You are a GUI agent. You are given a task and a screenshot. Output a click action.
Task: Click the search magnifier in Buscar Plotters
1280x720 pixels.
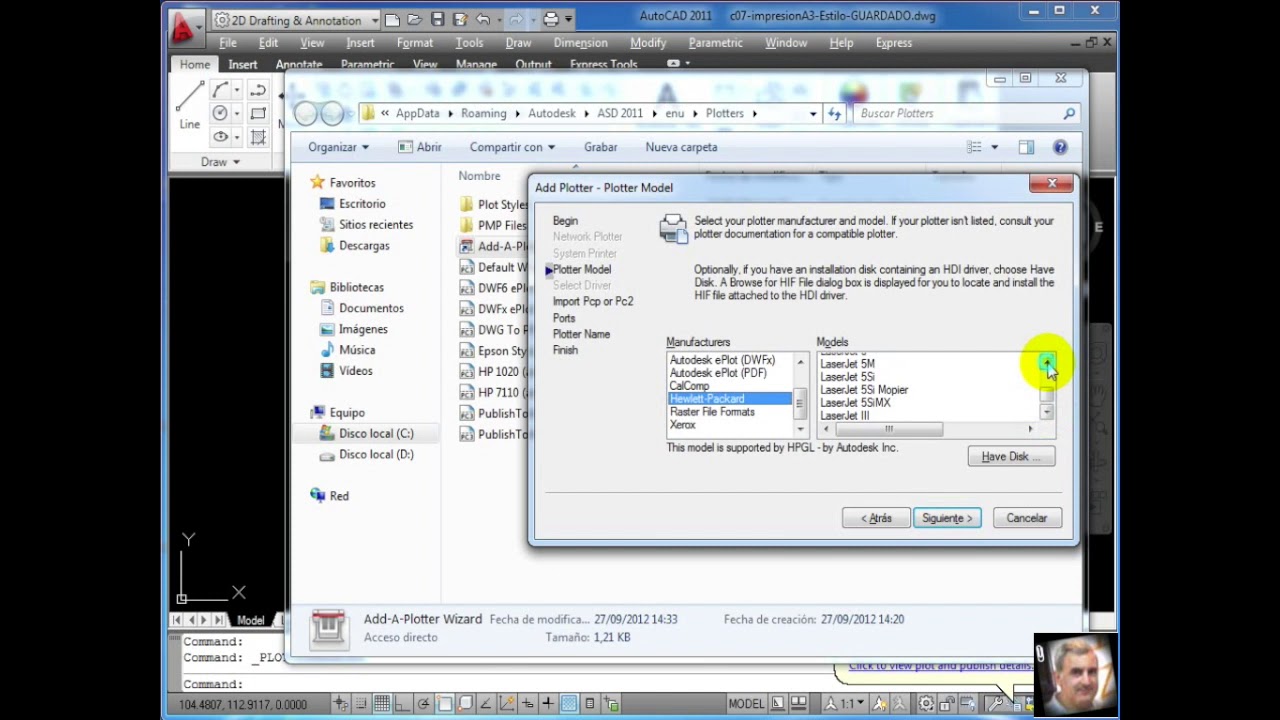point(1069,113)
